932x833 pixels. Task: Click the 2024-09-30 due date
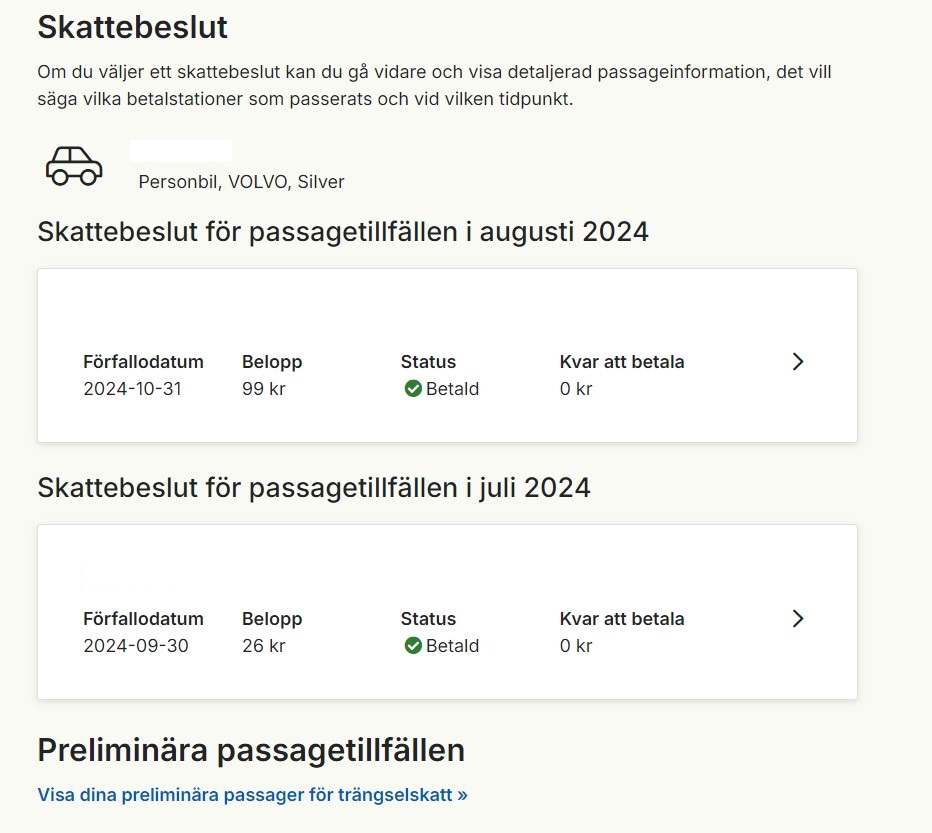pos(135,646)
